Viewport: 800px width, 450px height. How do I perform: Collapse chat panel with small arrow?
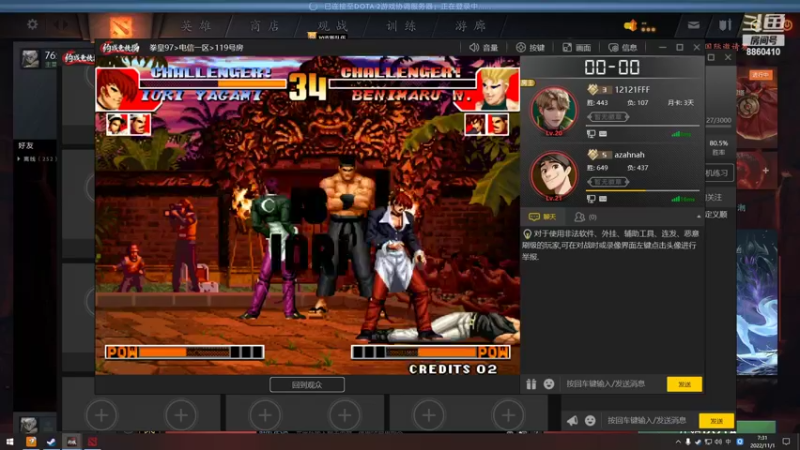click(698, 217)
